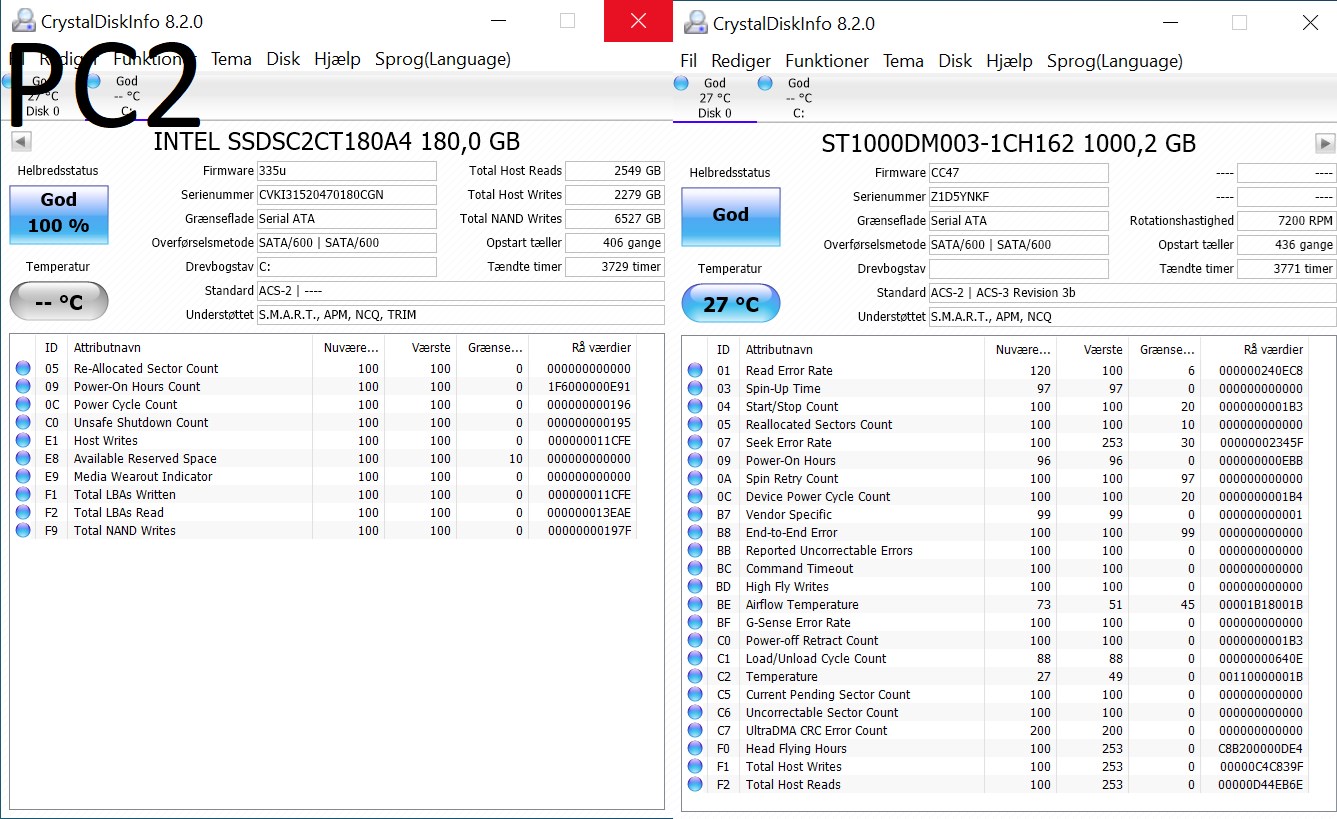Image resolution: width=1337 pixels, height=819 pixels.
Task: Click status icon of Total Host Reads row
Action: 695,785
